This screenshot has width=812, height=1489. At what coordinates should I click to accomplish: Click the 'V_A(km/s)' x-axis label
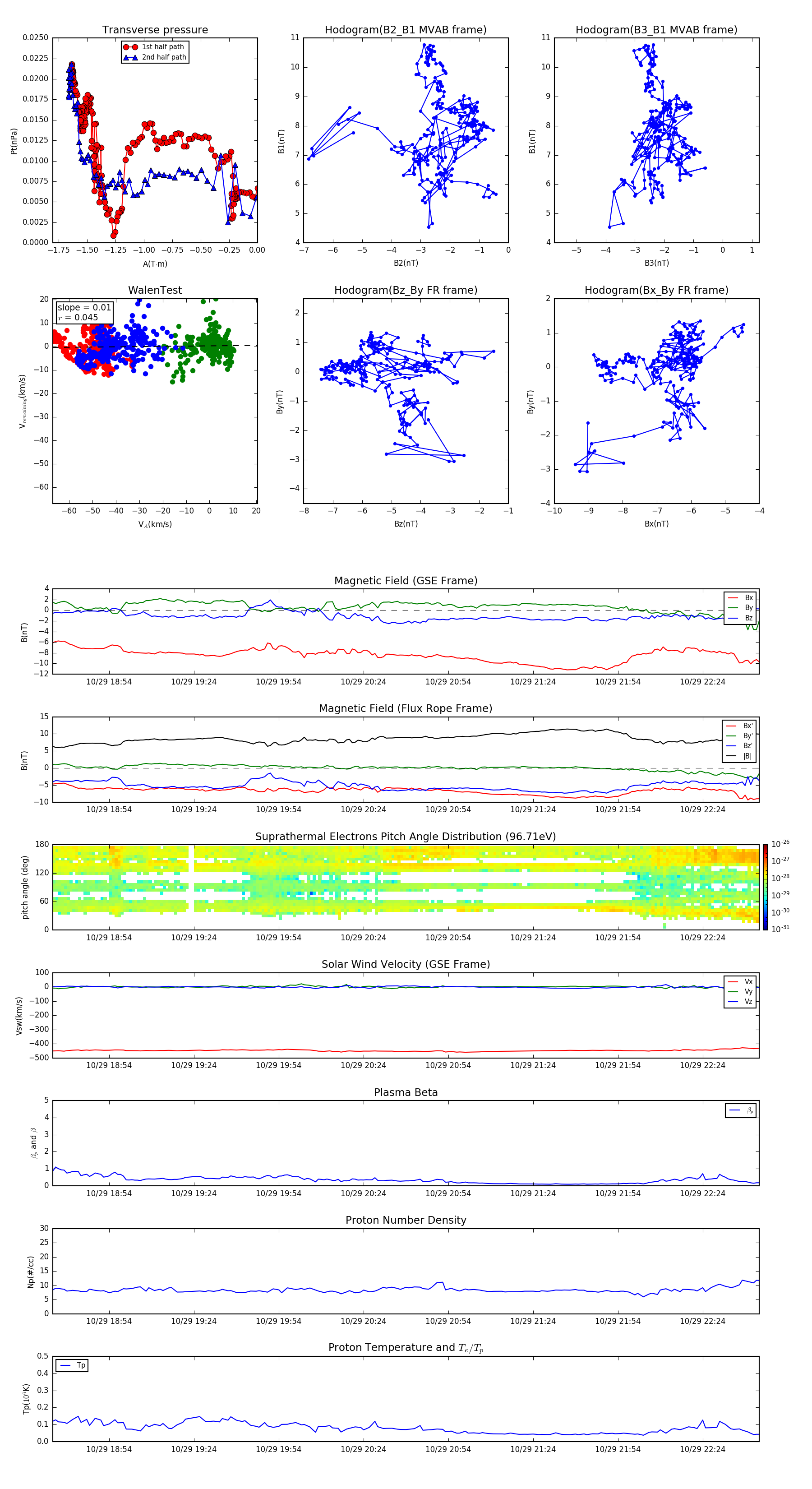tap(155, 524)
